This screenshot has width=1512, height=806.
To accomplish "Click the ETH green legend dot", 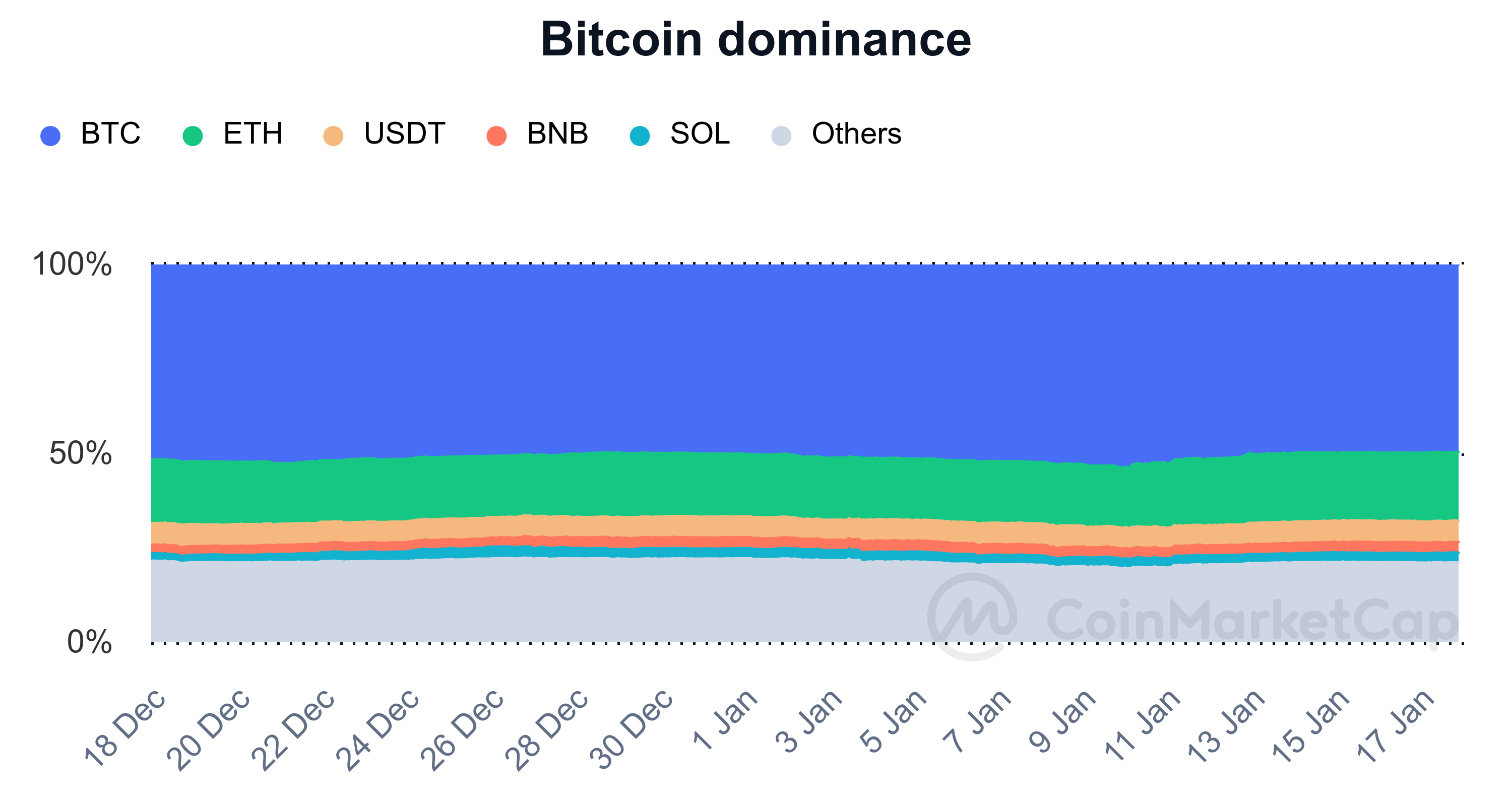I will pos(193,136).
